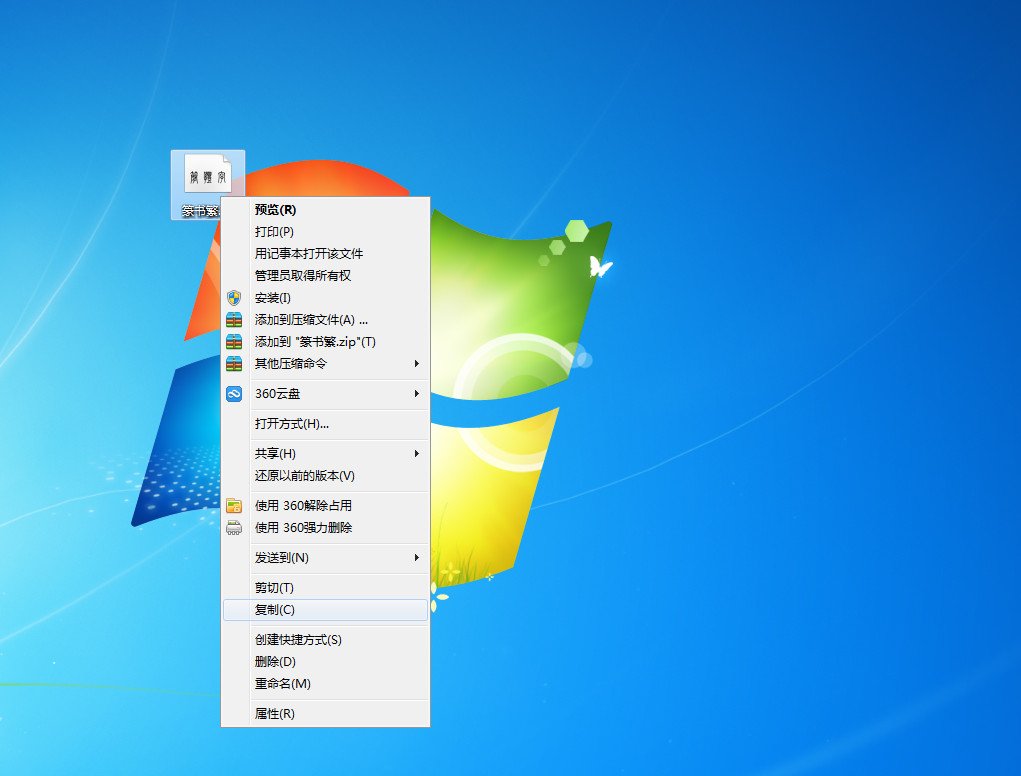This screenshot has height=776, width=1021.
Task: Expand the 其他压缩命令 submenu arrow
Action: click(x=419, y=364)
